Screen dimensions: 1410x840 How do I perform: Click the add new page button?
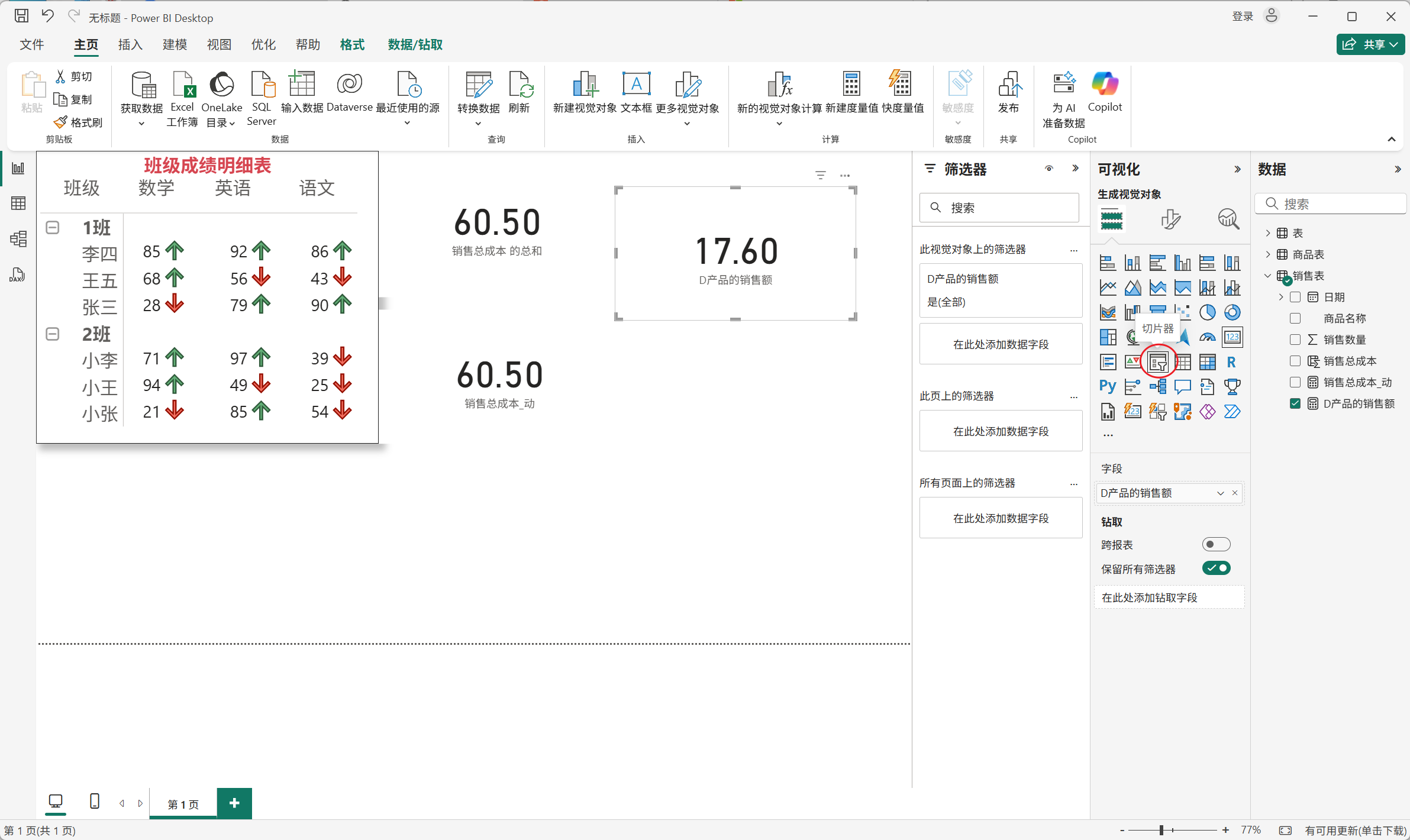[234, 803]
